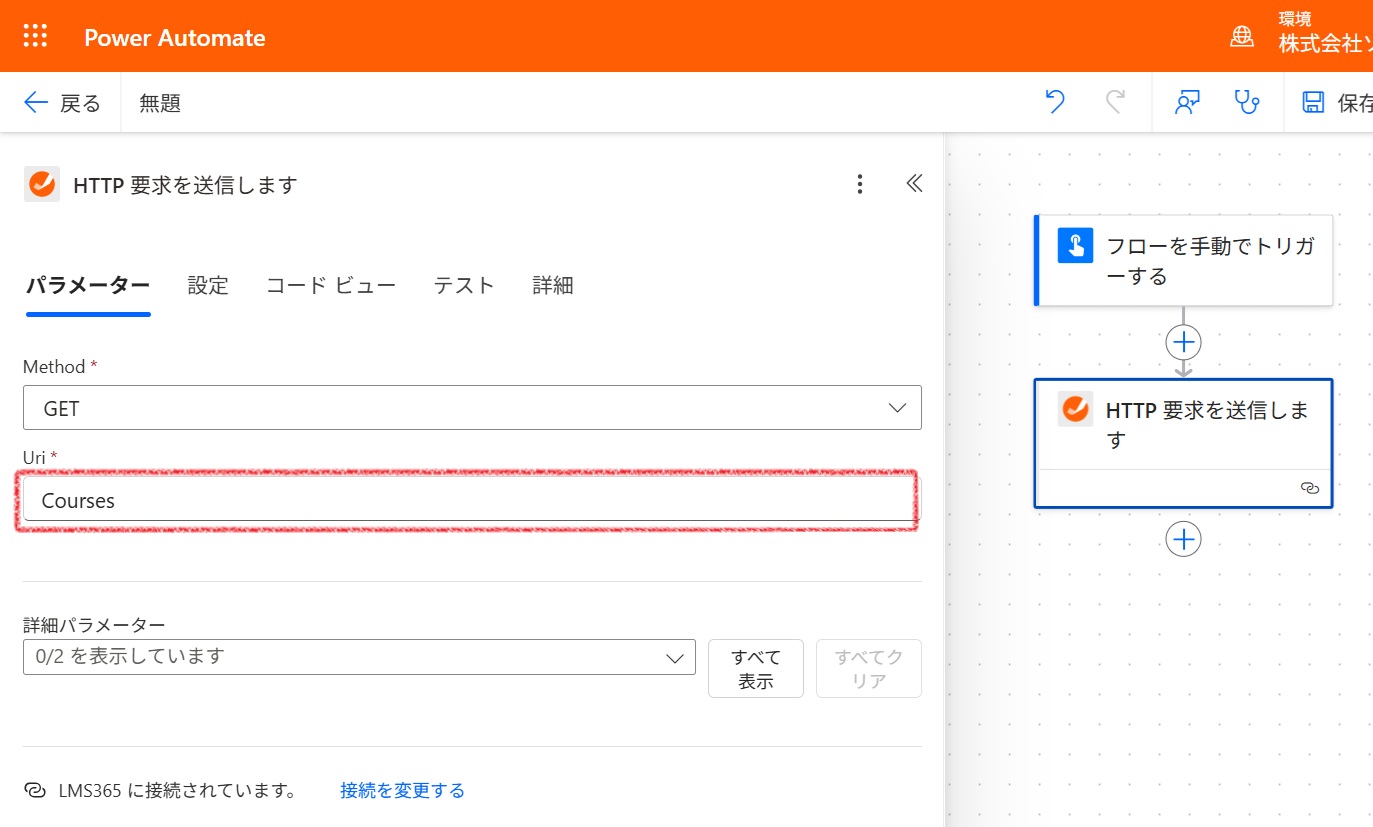Click the LMS365 icon in panel header
Viewport: 1373px width, 827px height.
(x=42, y=185)
